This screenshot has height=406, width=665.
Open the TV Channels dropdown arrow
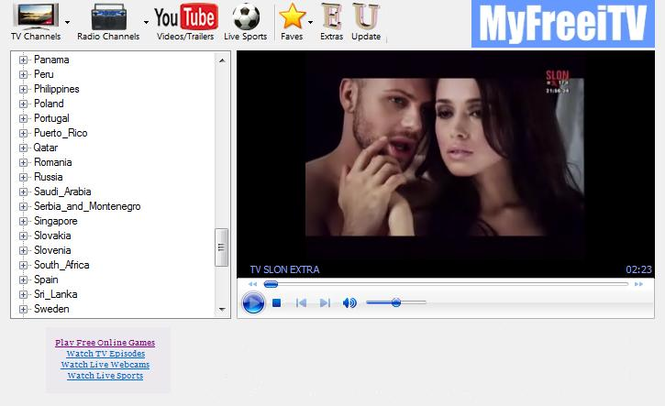[67, 22]
